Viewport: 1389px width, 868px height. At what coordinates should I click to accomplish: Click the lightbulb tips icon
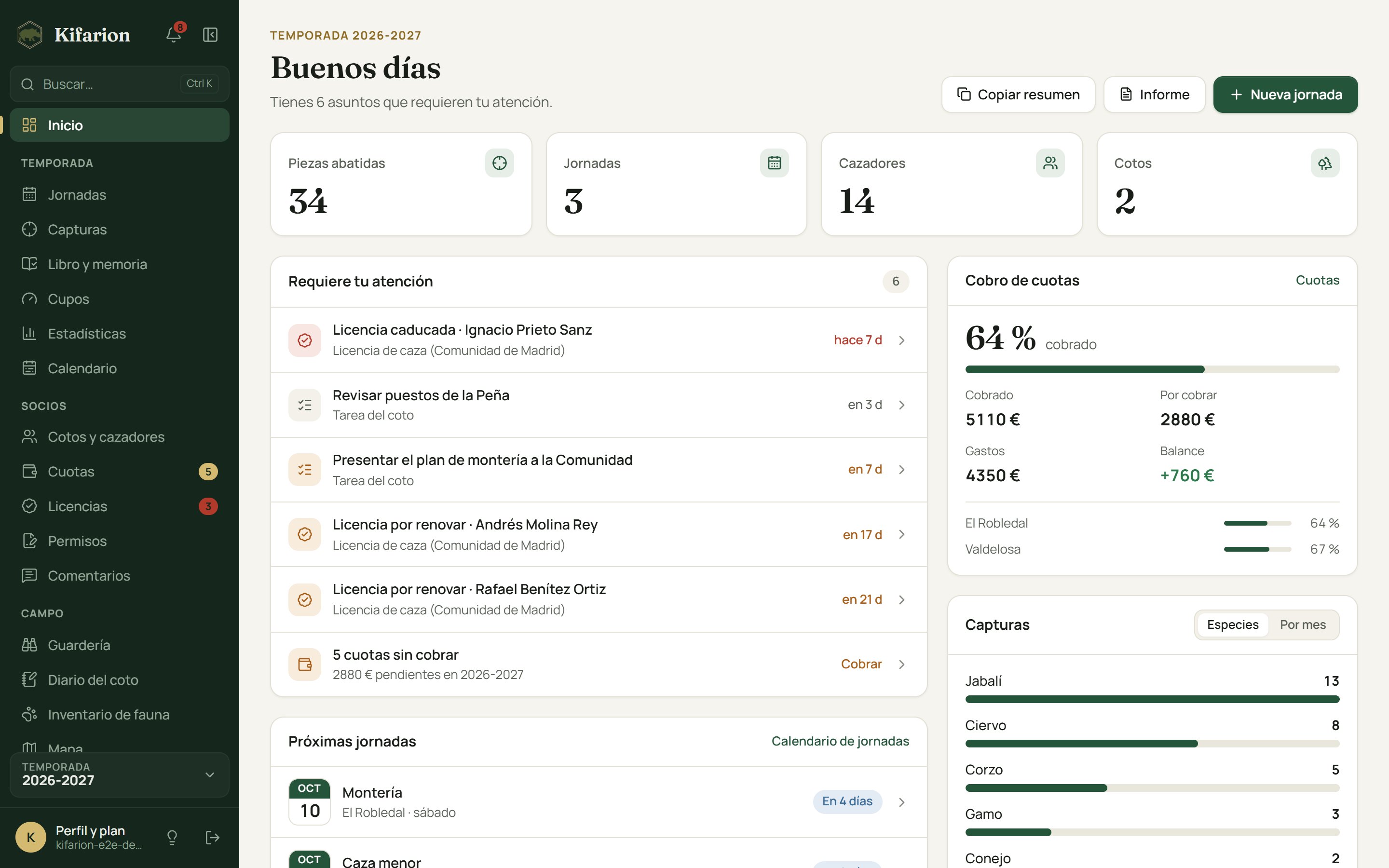[x=172, y=838]
